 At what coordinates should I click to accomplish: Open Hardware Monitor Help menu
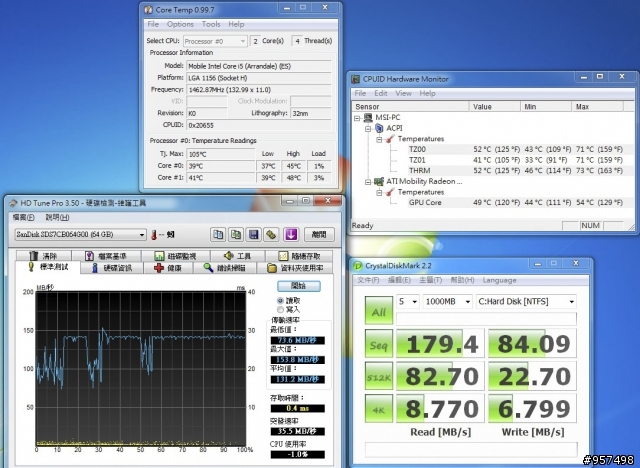(x=427, y=93)
